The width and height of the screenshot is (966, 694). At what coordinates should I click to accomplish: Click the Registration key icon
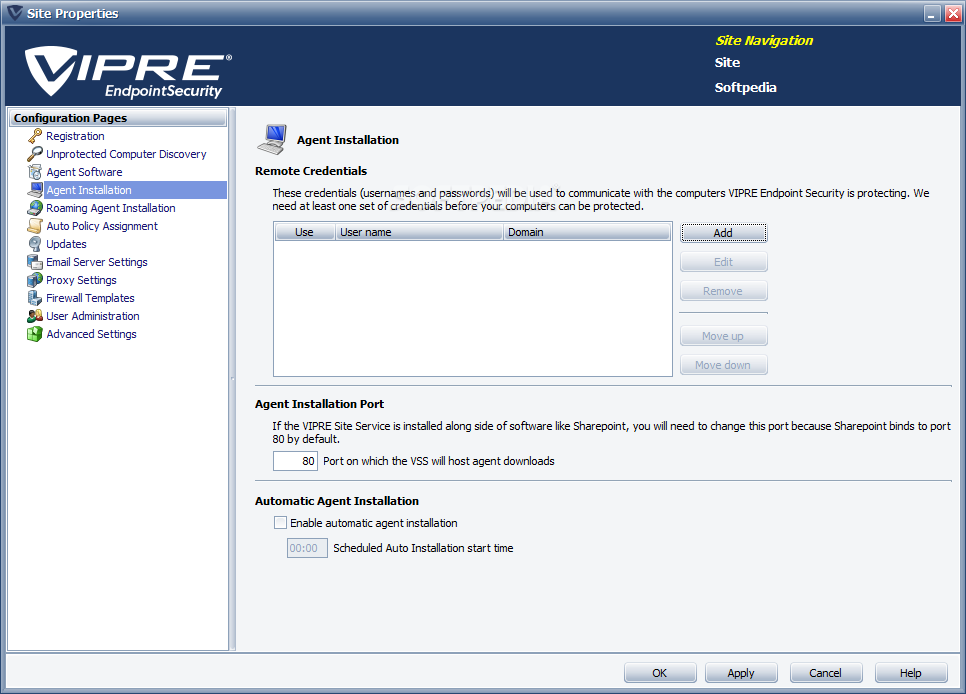tap(35, 136)
